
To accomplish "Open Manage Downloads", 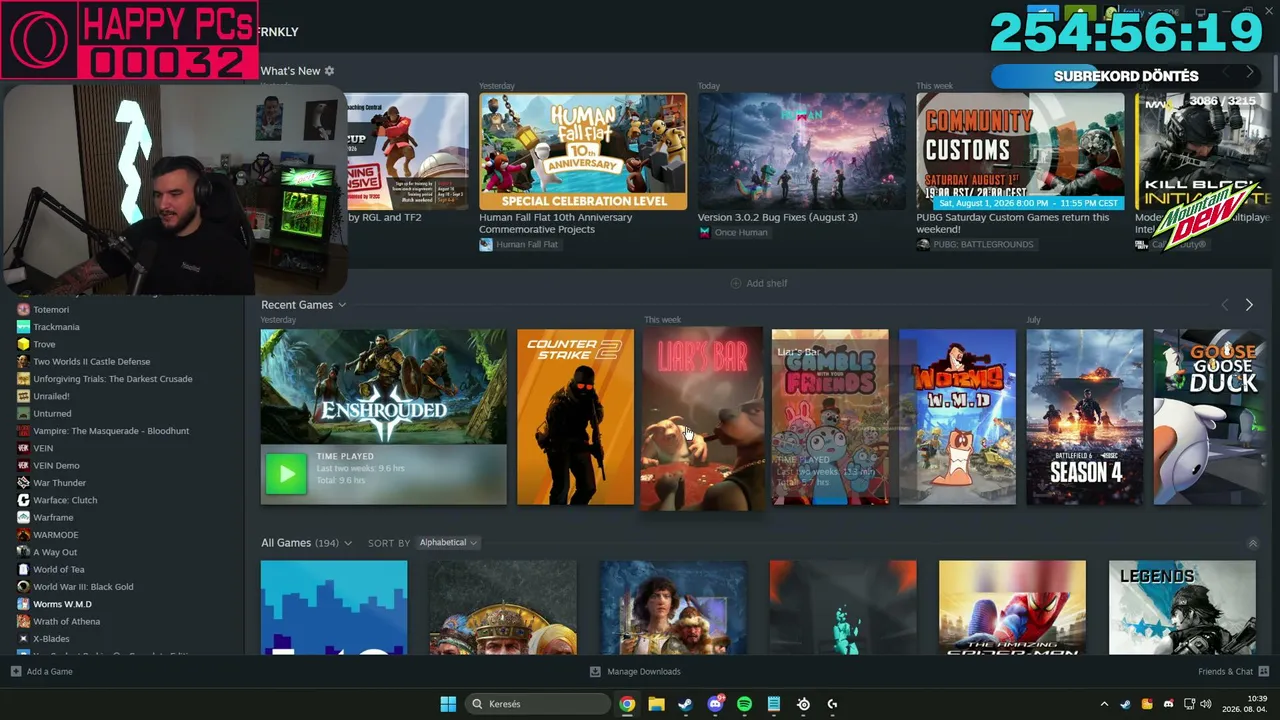I will 635,671.
